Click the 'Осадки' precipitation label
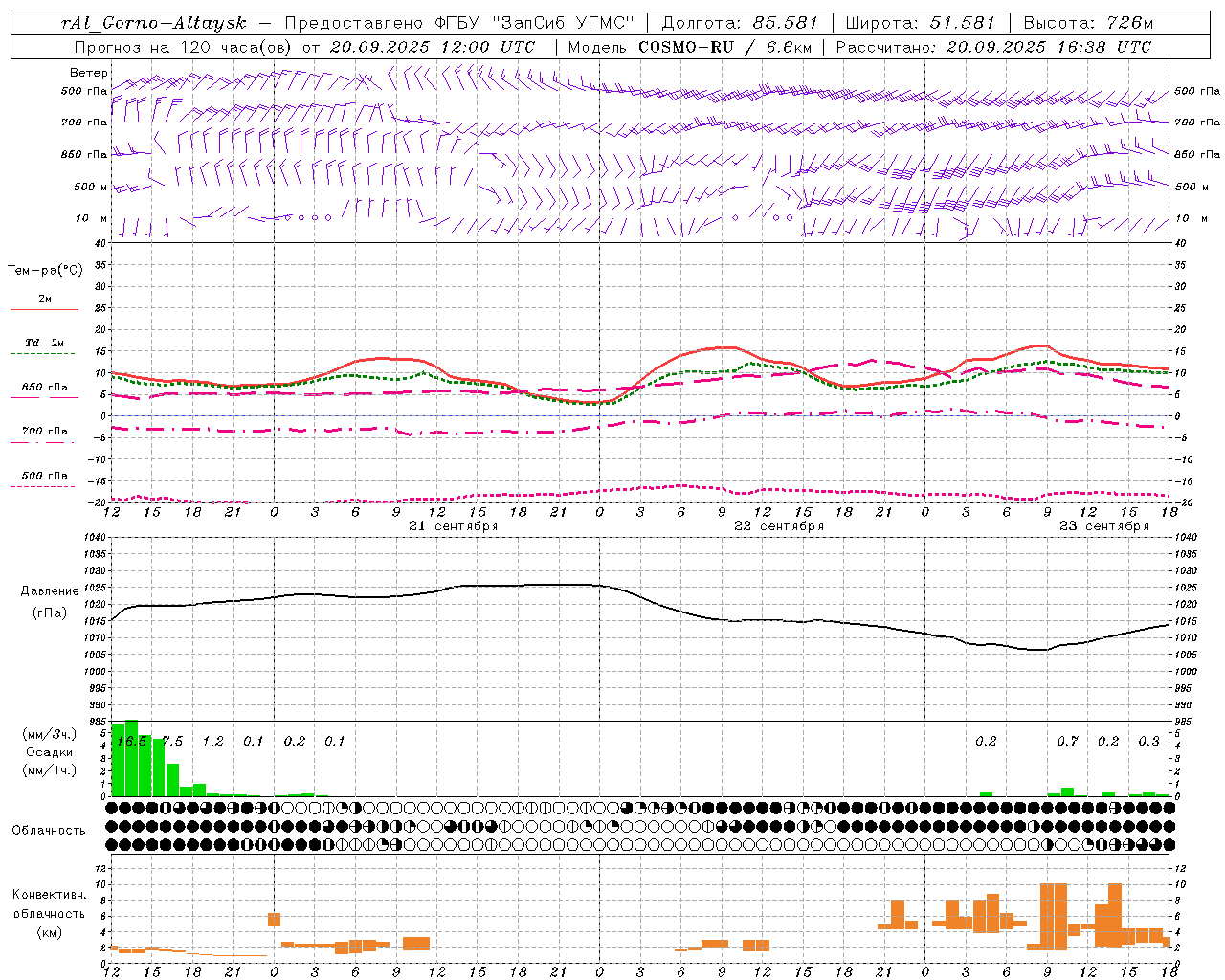The width and height of the screenshot is (1225, 980). point(50,752)
